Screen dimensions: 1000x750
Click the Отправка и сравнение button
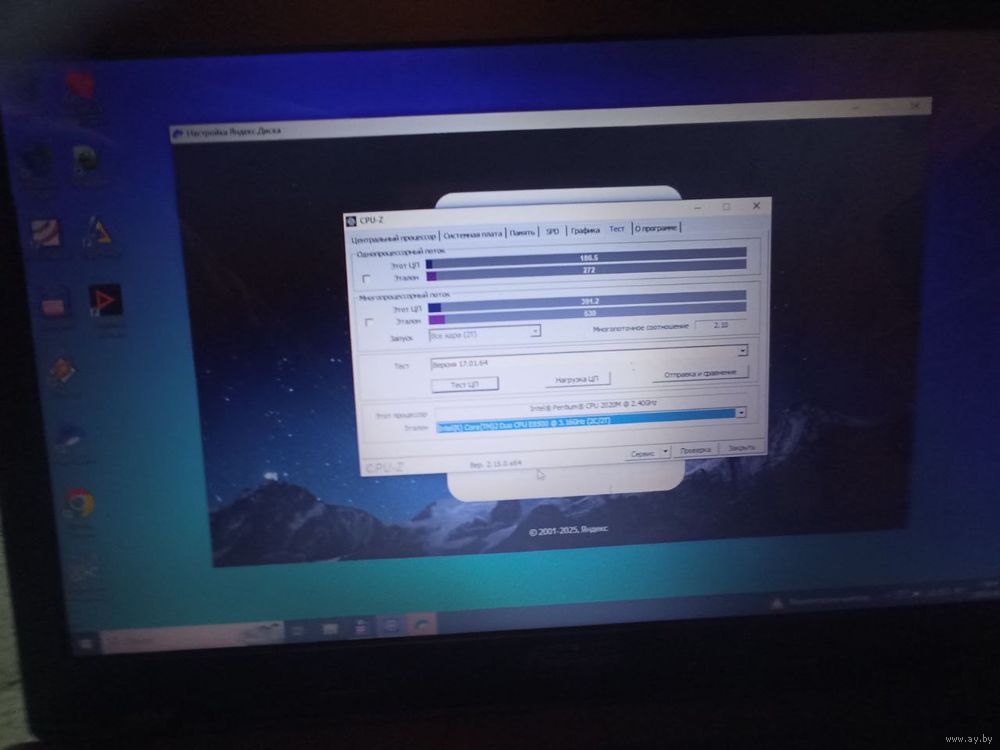(x=701, y=374)
